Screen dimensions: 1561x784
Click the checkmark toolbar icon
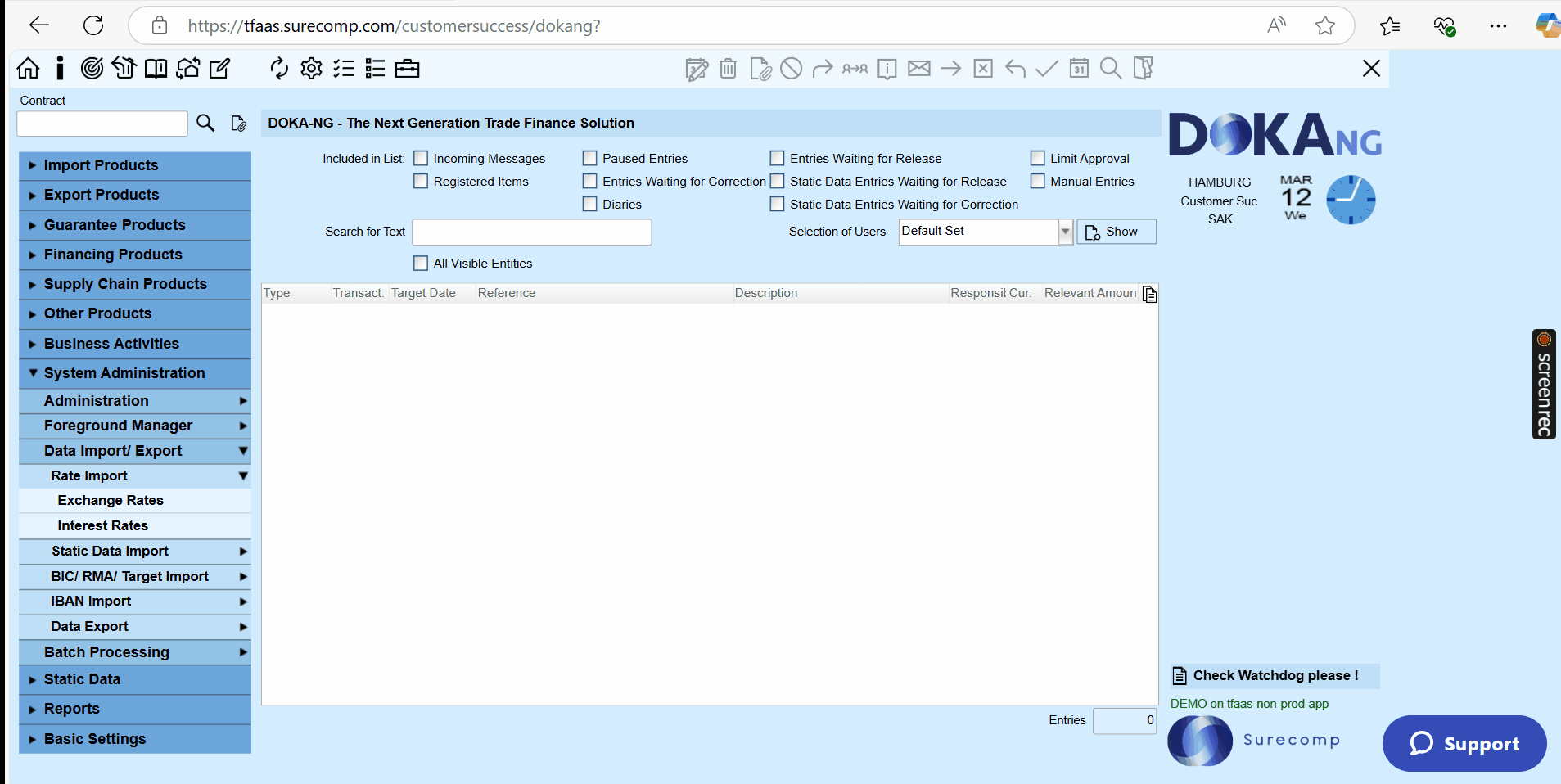click(x=1047, y=68)
